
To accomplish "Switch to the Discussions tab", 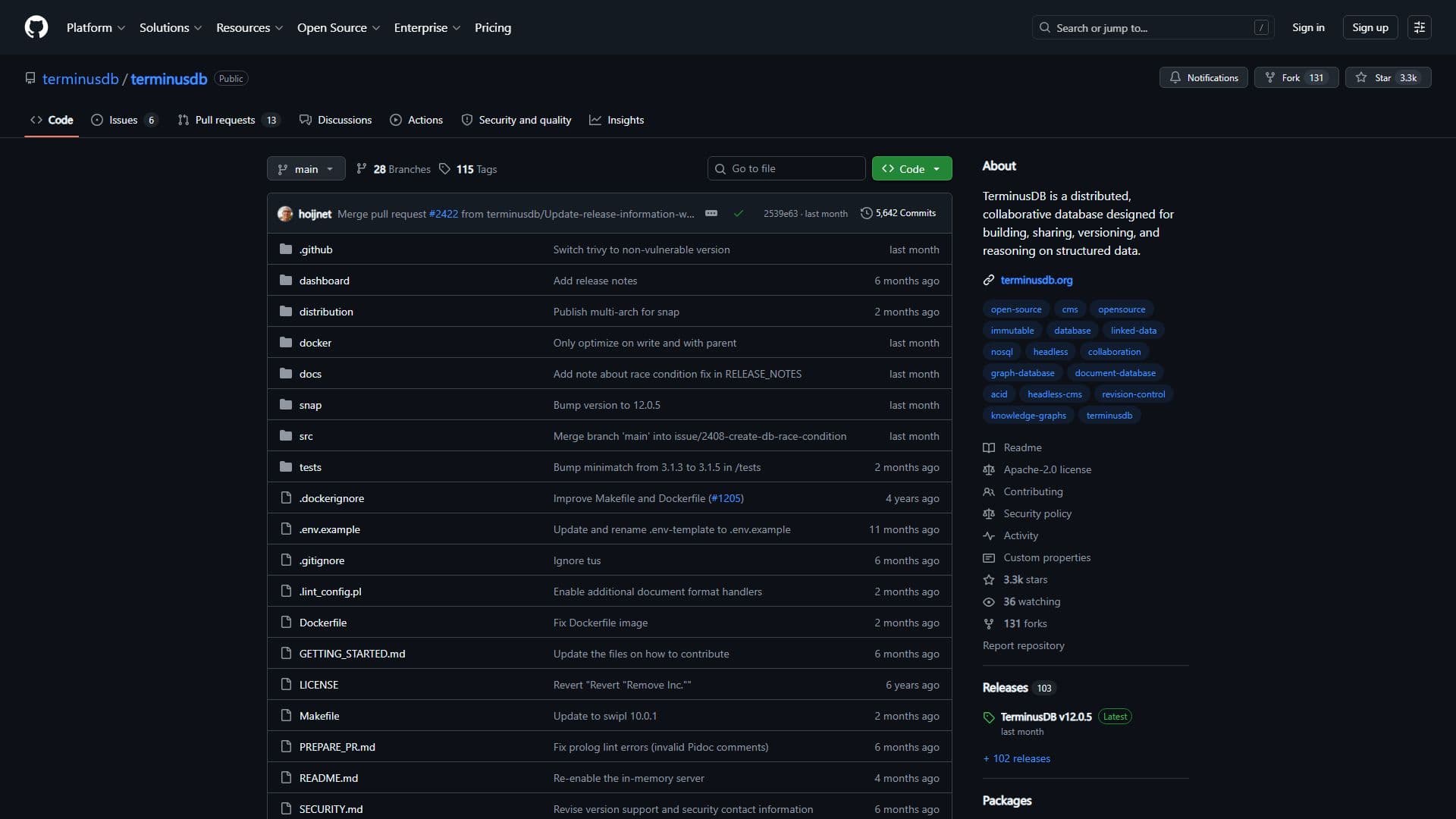I will pyautogui.click(x=335, y=120).
